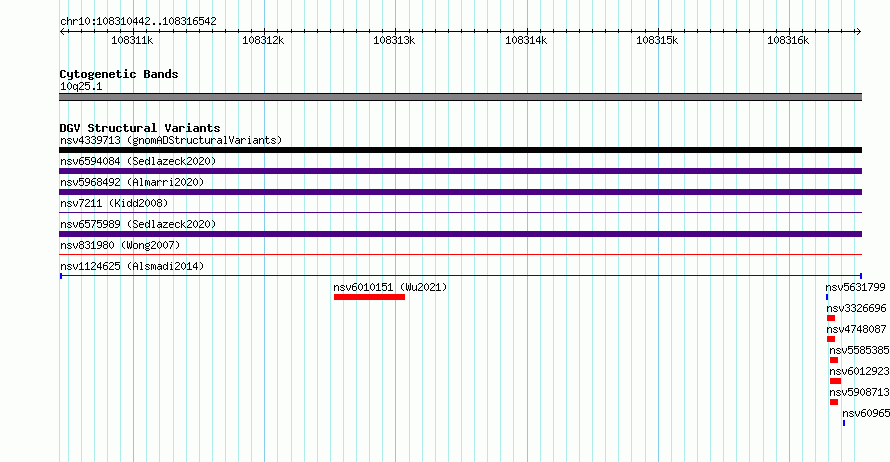Click the 108315k ruler tick label
Image resolution: width=890 pixels, height=462 pixels.
coord(657,40)
